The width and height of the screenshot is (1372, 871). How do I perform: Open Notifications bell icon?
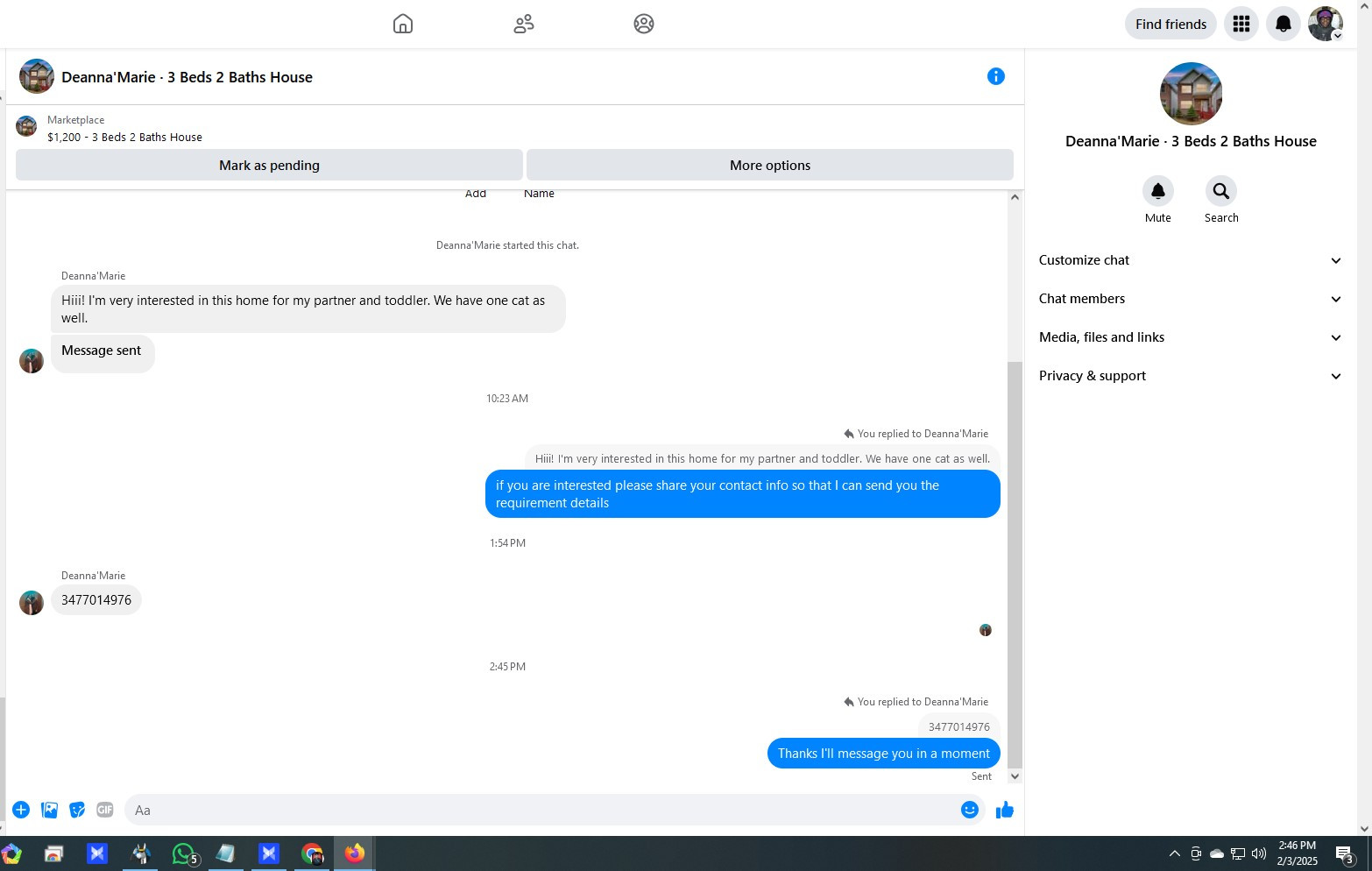[x=1284, y=24]
